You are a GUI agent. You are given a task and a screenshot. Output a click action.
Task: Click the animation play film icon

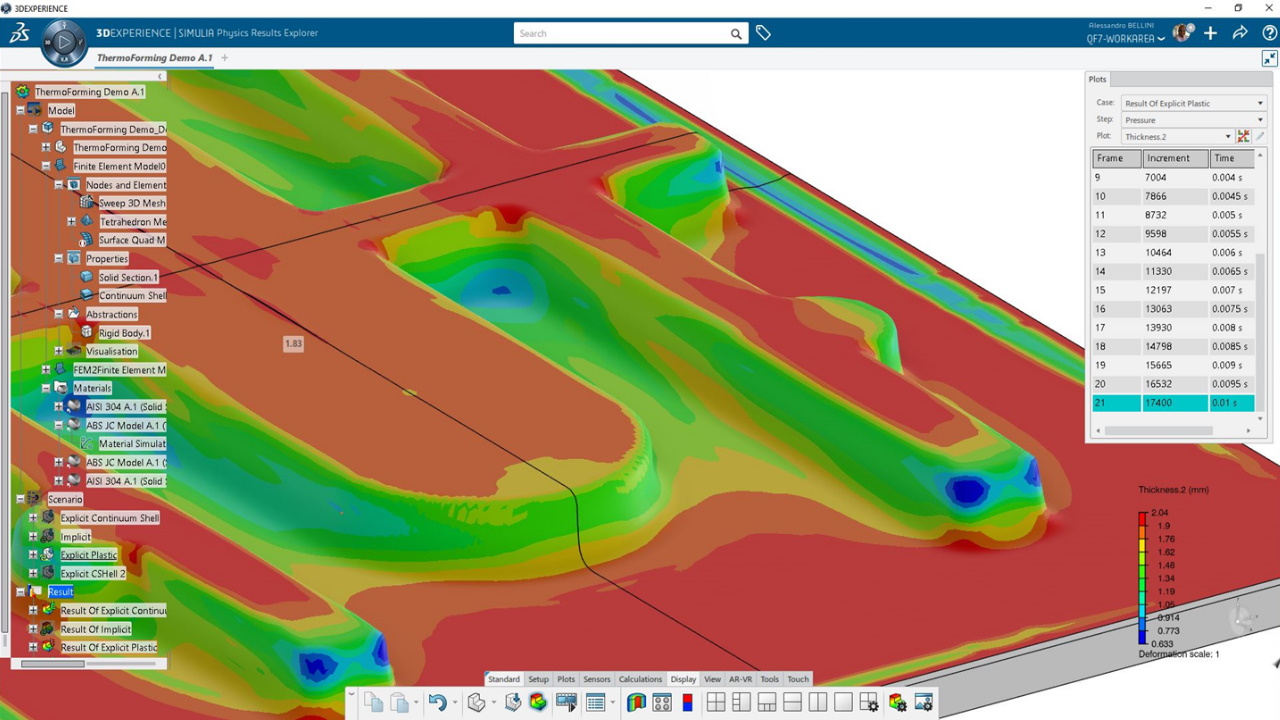(x=566, y=703)
